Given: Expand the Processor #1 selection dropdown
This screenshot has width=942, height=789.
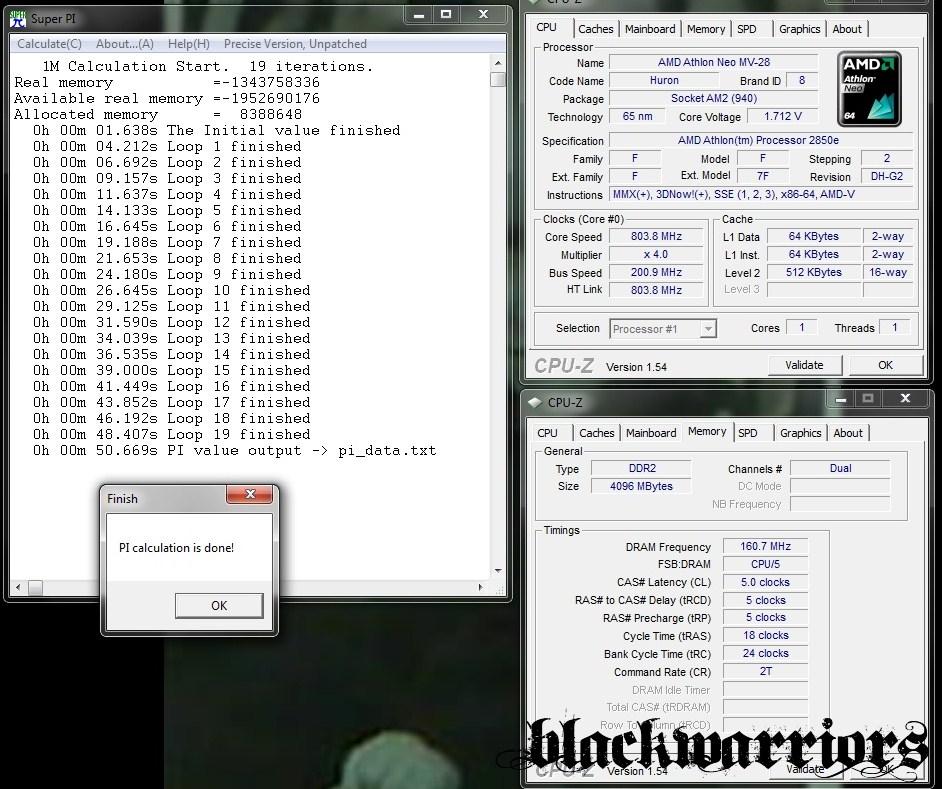Looking at the screenshot, I should pyautogui.click(x=709, y=329).
